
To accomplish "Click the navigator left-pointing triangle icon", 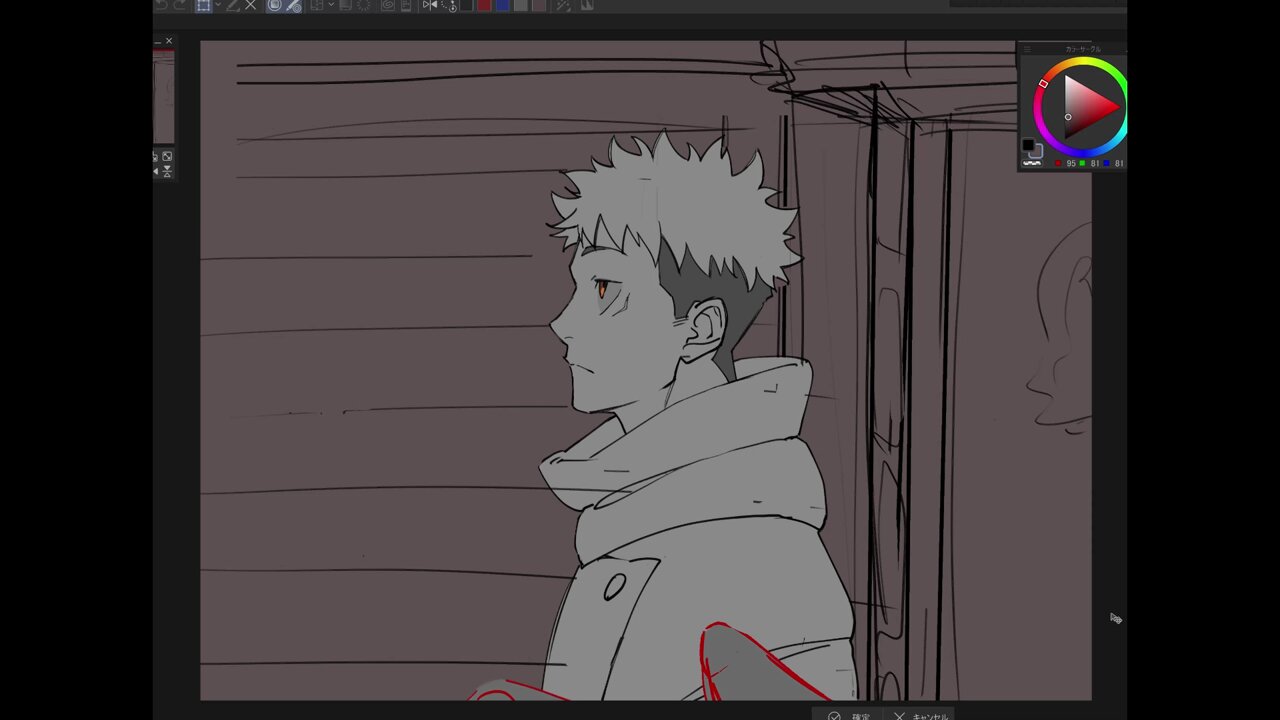I will click(x=156, y=172).
